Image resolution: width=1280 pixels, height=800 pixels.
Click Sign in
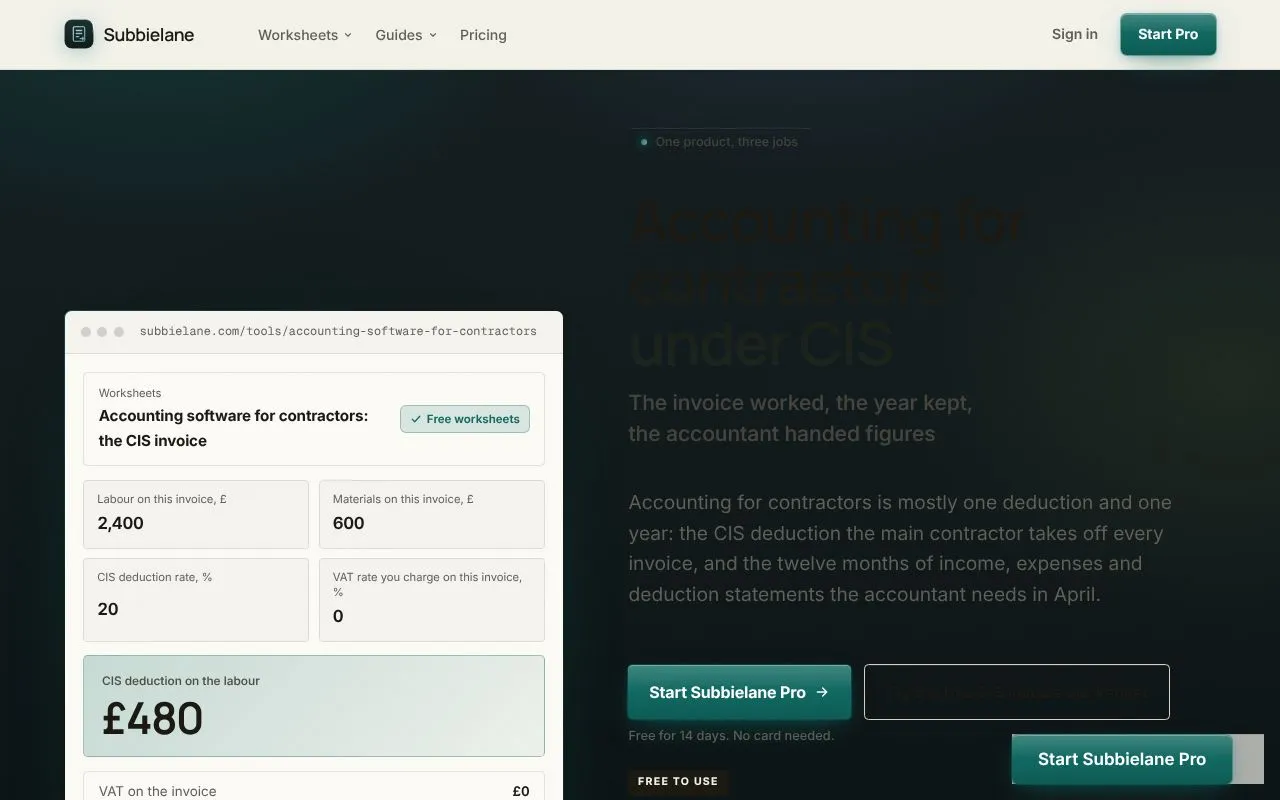point(1074,34)
